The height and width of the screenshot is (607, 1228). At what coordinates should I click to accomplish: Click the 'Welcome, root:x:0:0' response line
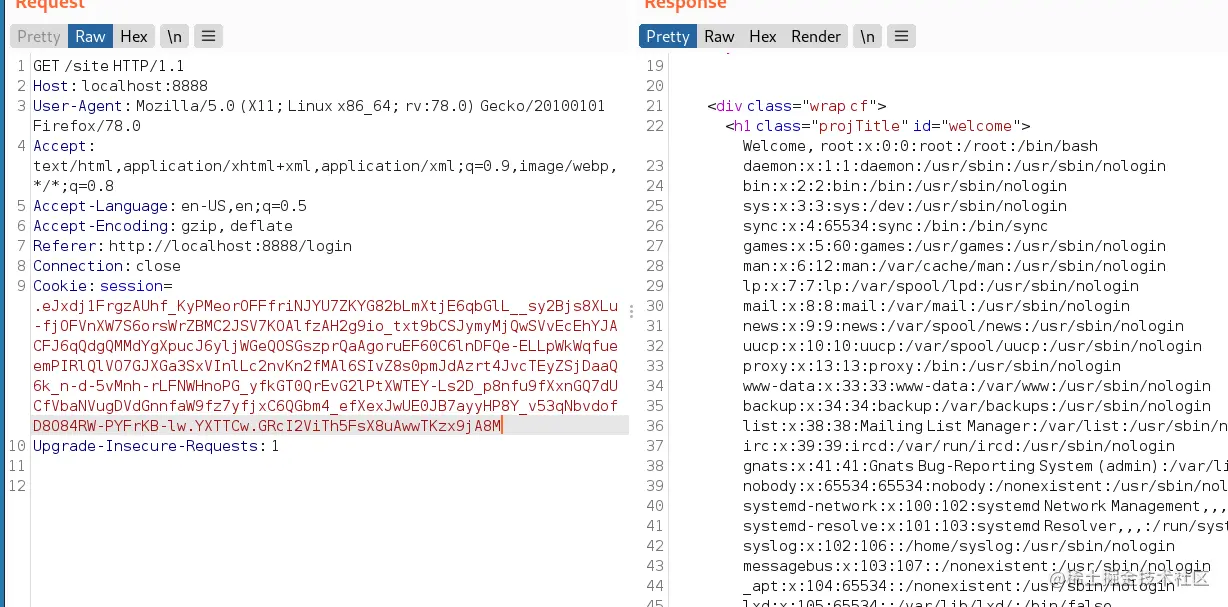(920, 146)
